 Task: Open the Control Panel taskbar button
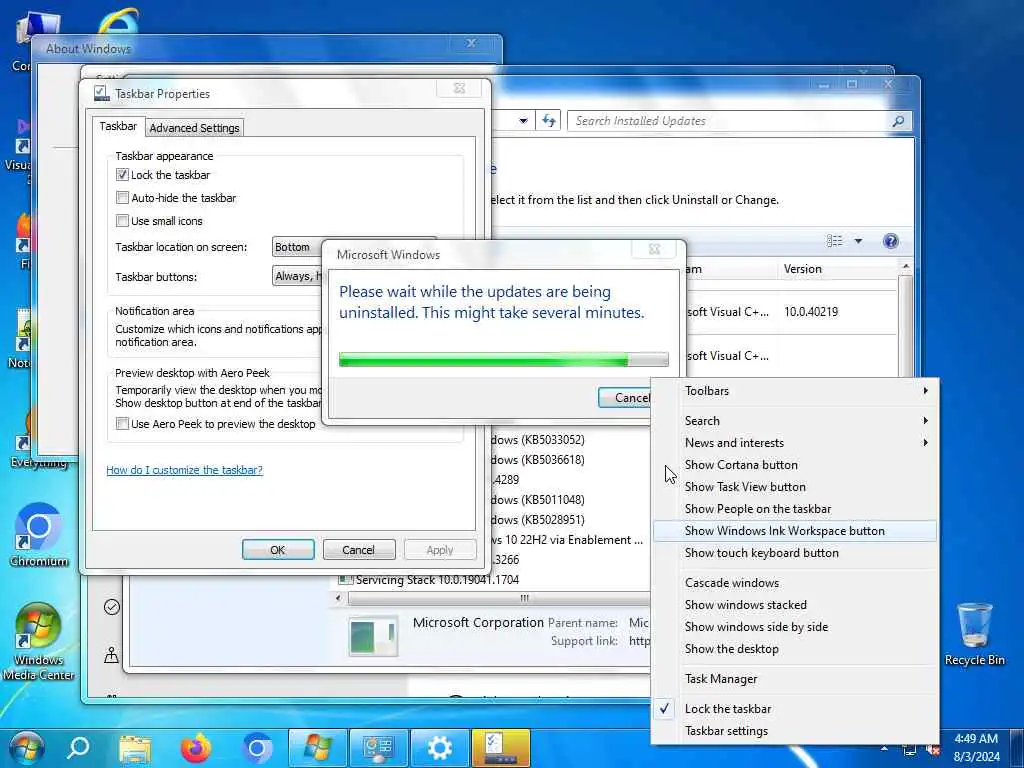point(378,748)
